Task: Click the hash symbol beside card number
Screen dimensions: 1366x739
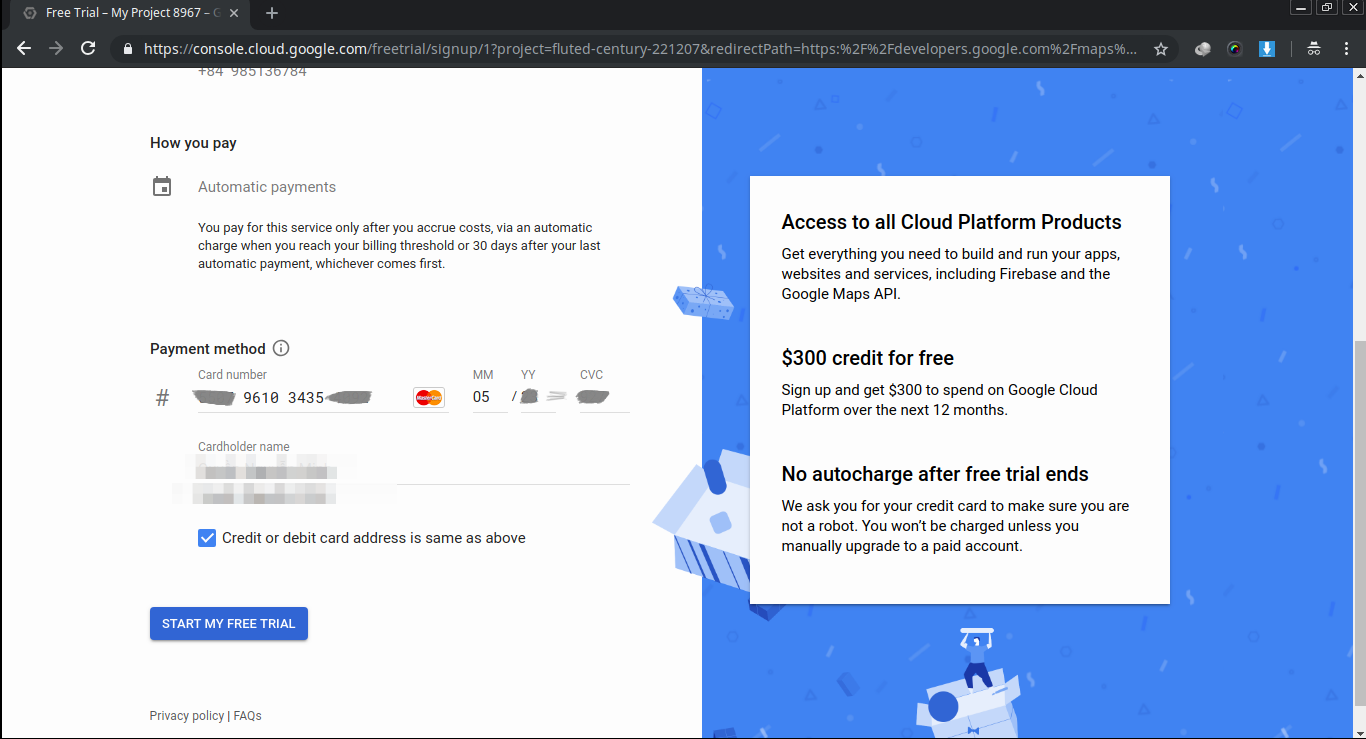Action: point(163,399)
